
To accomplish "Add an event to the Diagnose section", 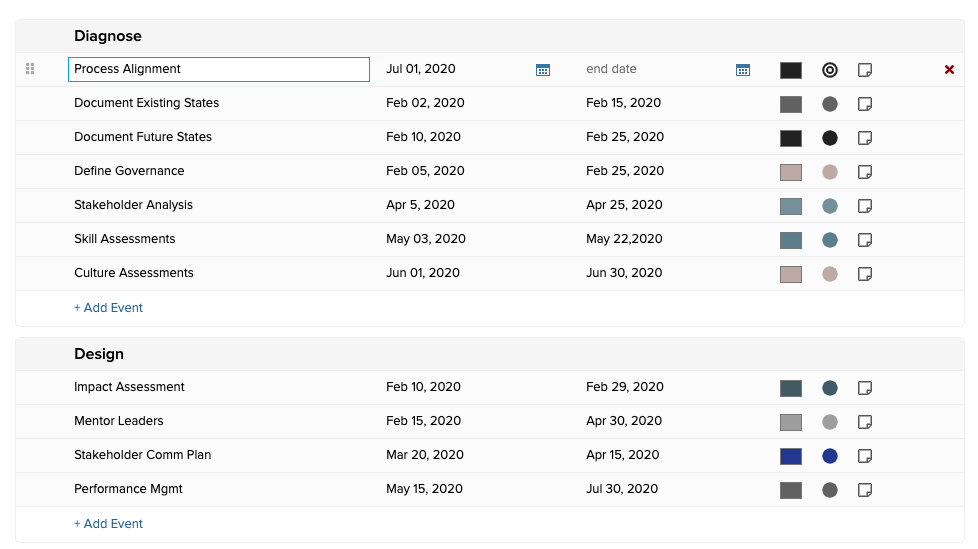I will click(109, 308).
